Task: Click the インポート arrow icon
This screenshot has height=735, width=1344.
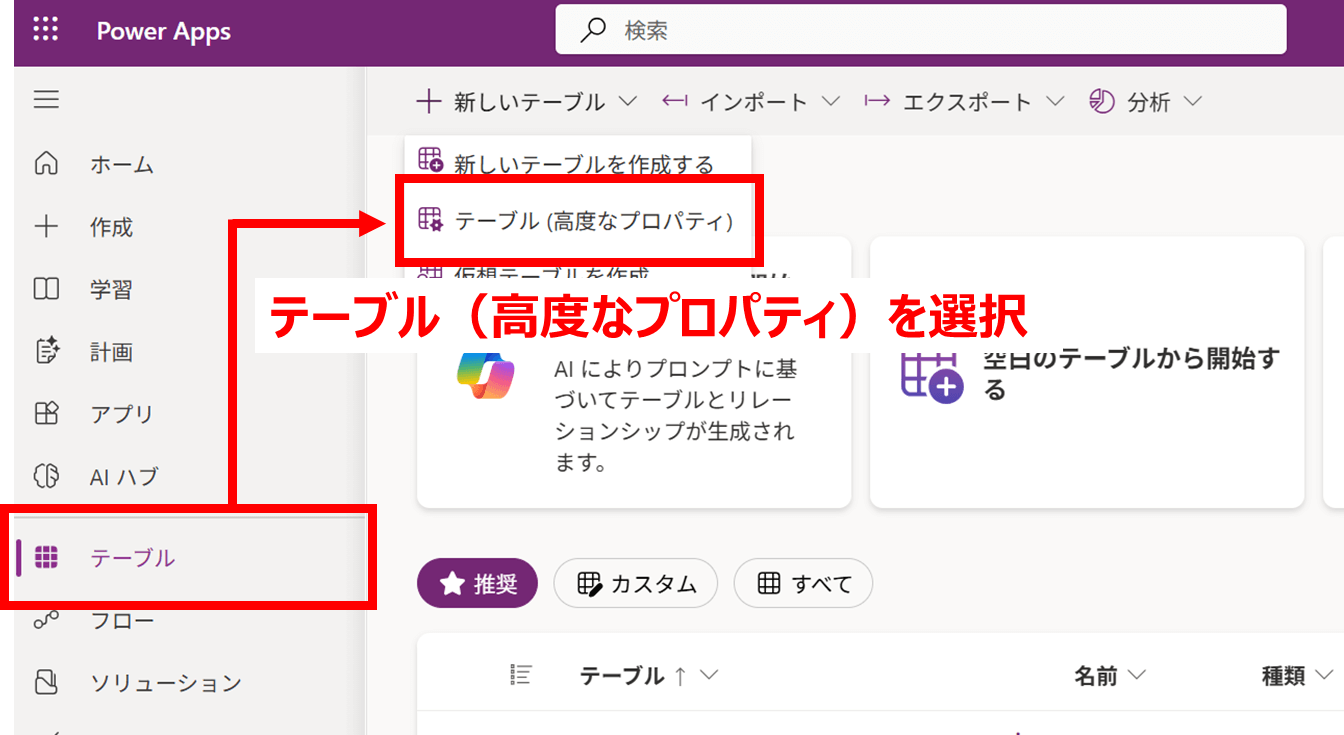Action: coord(675,101)
